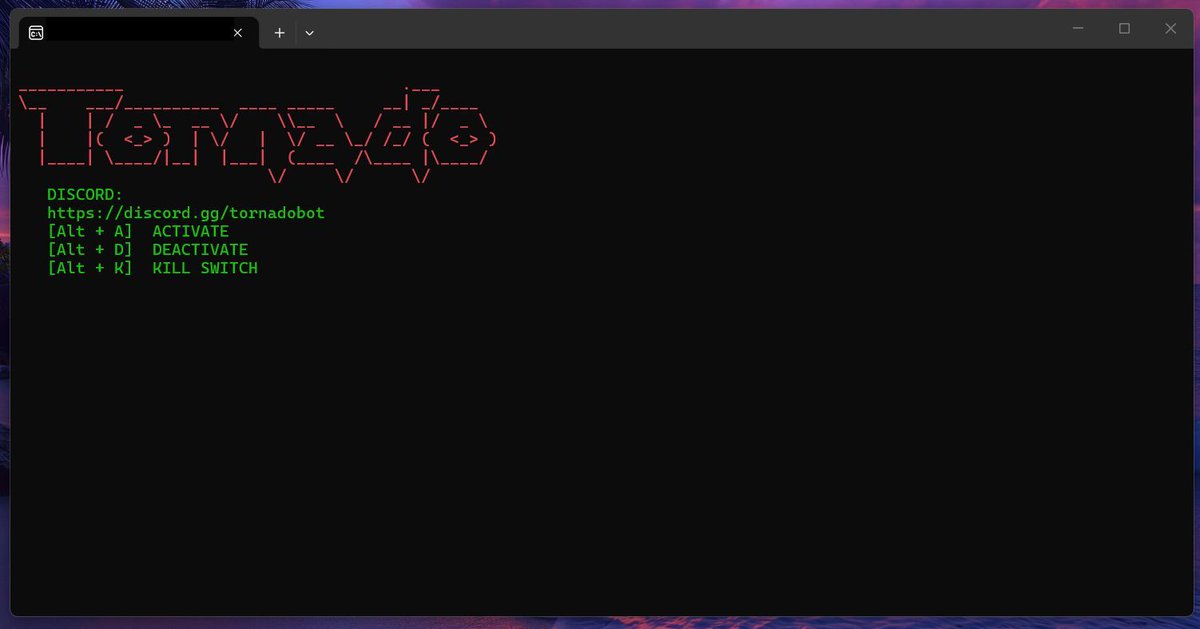Click the DISCORD: label text
1200x629 pixels.
coord(85,195)
